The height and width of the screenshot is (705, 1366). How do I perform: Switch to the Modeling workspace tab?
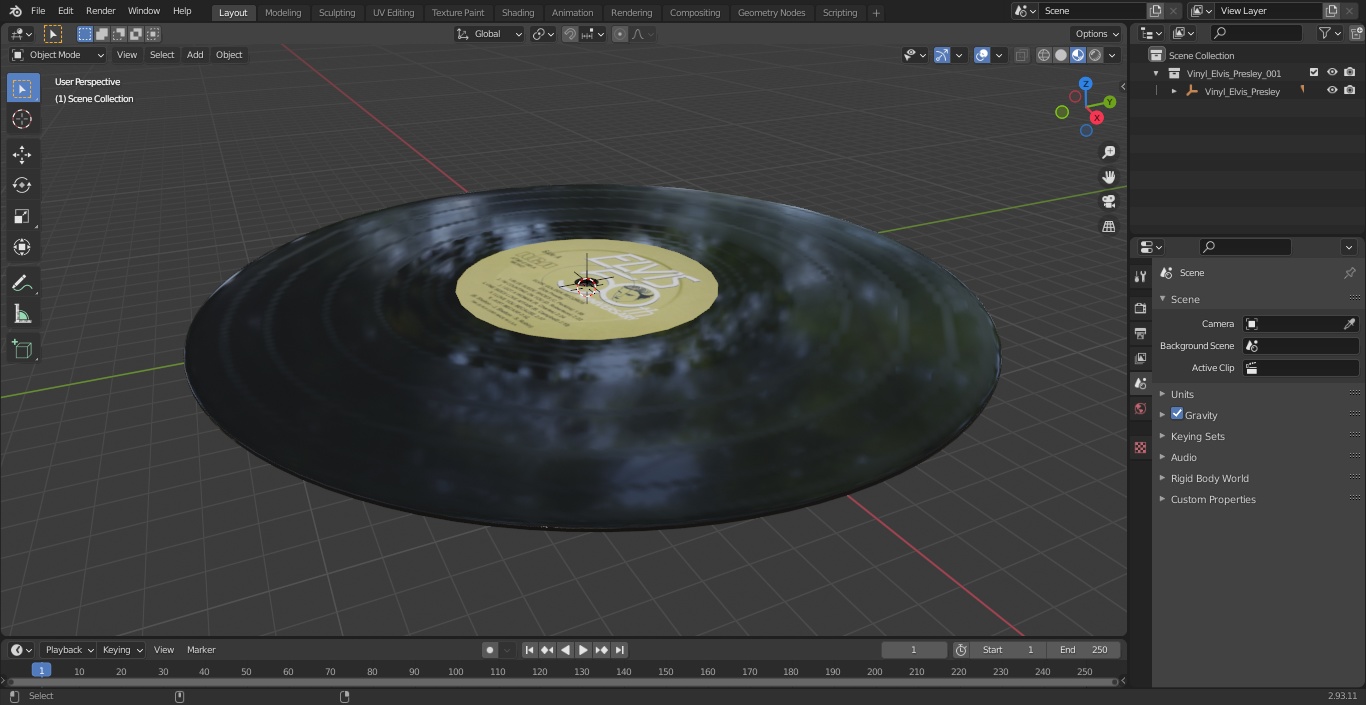click(x=283, y=13)
